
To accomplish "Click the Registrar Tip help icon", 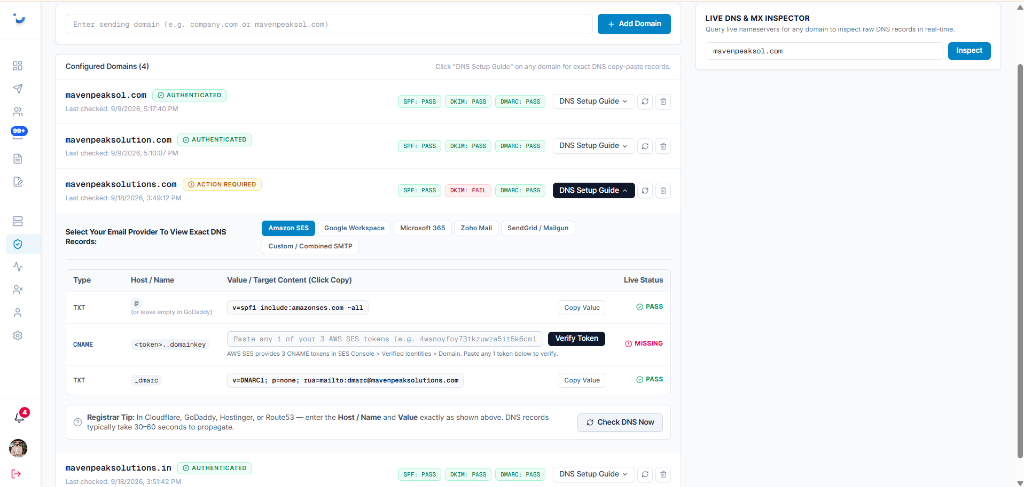I will click(x=78, y=422).
